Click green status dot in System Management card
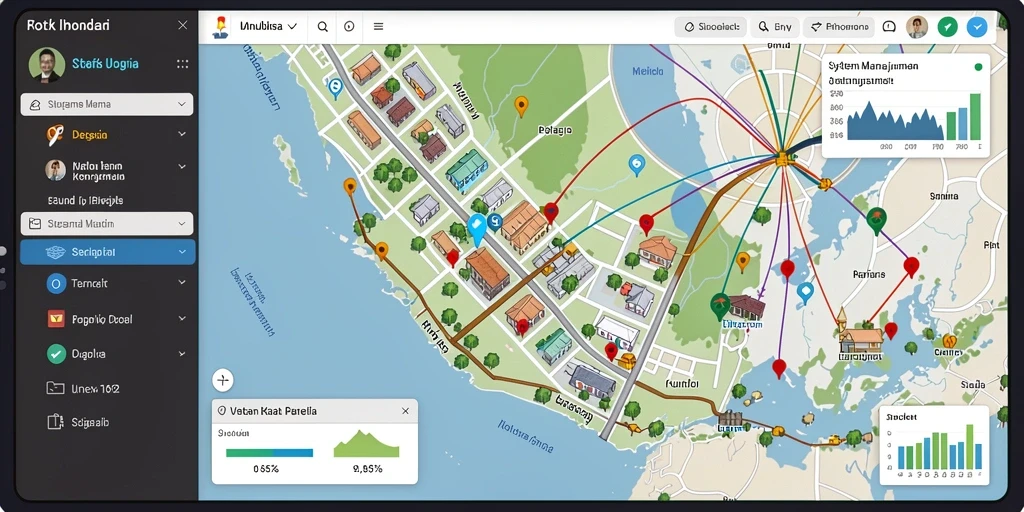This screenshot has width=1024, height=512. pos(978,67)
